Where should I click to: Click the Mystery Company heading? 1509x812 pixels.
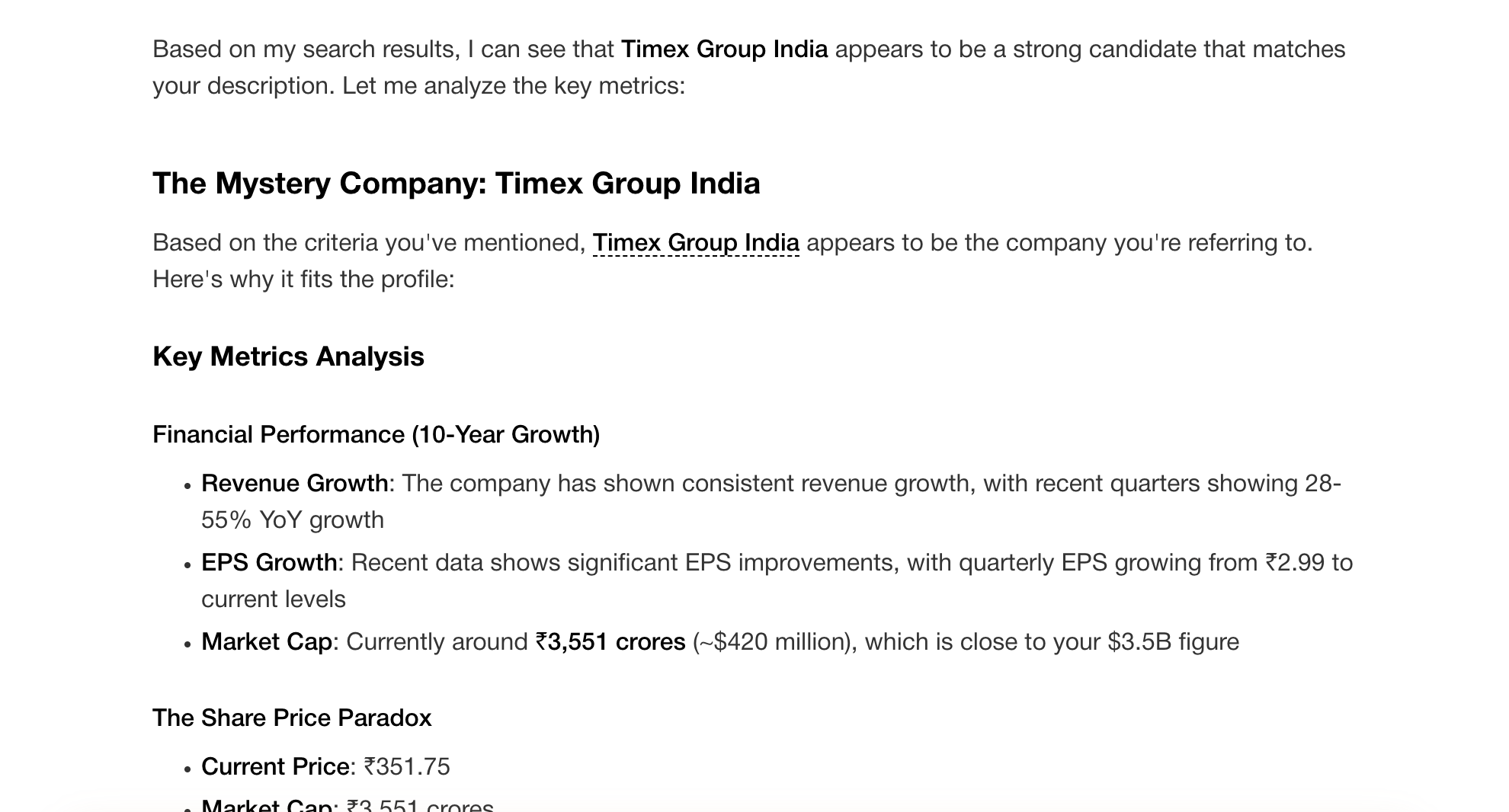click(x=456, y=184)
